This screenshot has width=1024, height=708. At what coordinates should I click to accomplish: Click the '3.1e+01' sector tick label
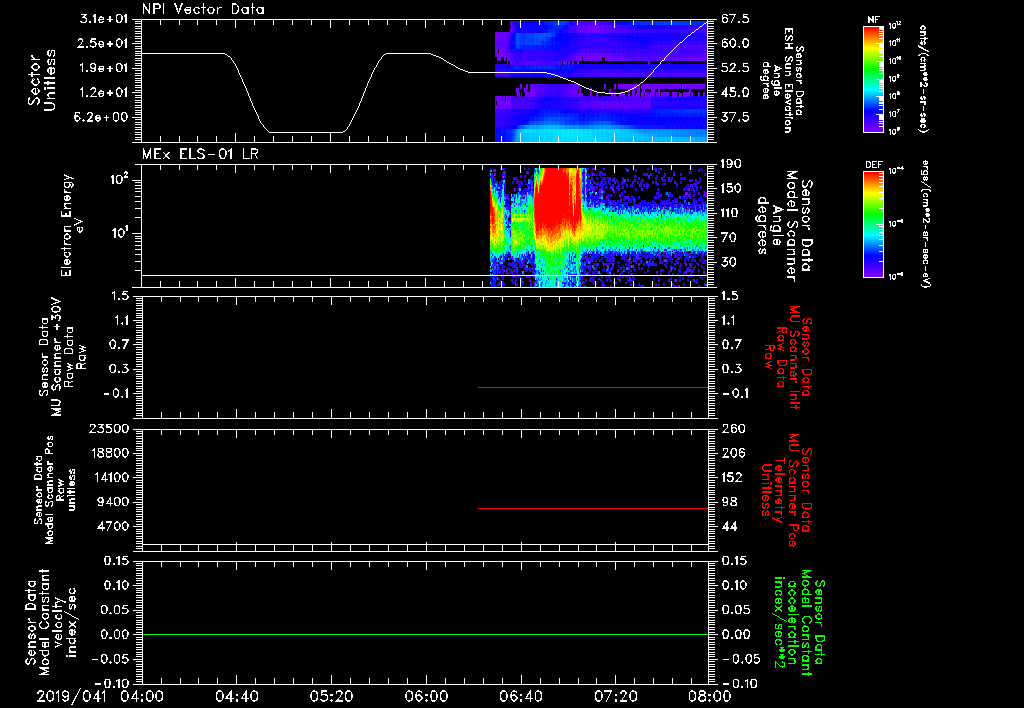[104, 19]
